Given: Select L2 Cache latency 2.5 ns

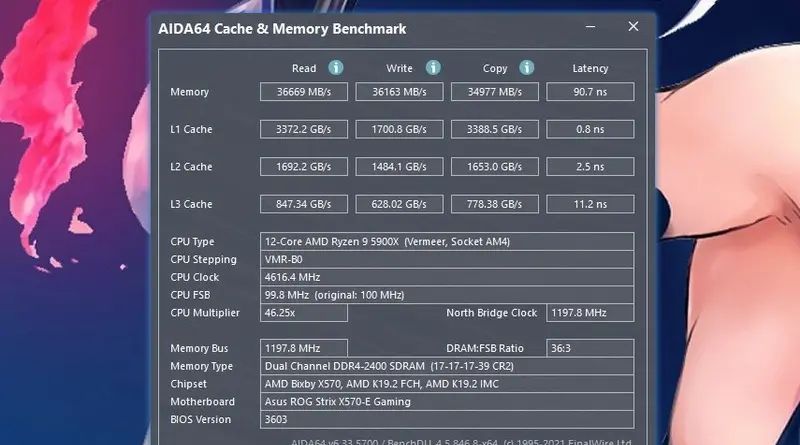Looking at the screenshot, I should pos(590,166).
